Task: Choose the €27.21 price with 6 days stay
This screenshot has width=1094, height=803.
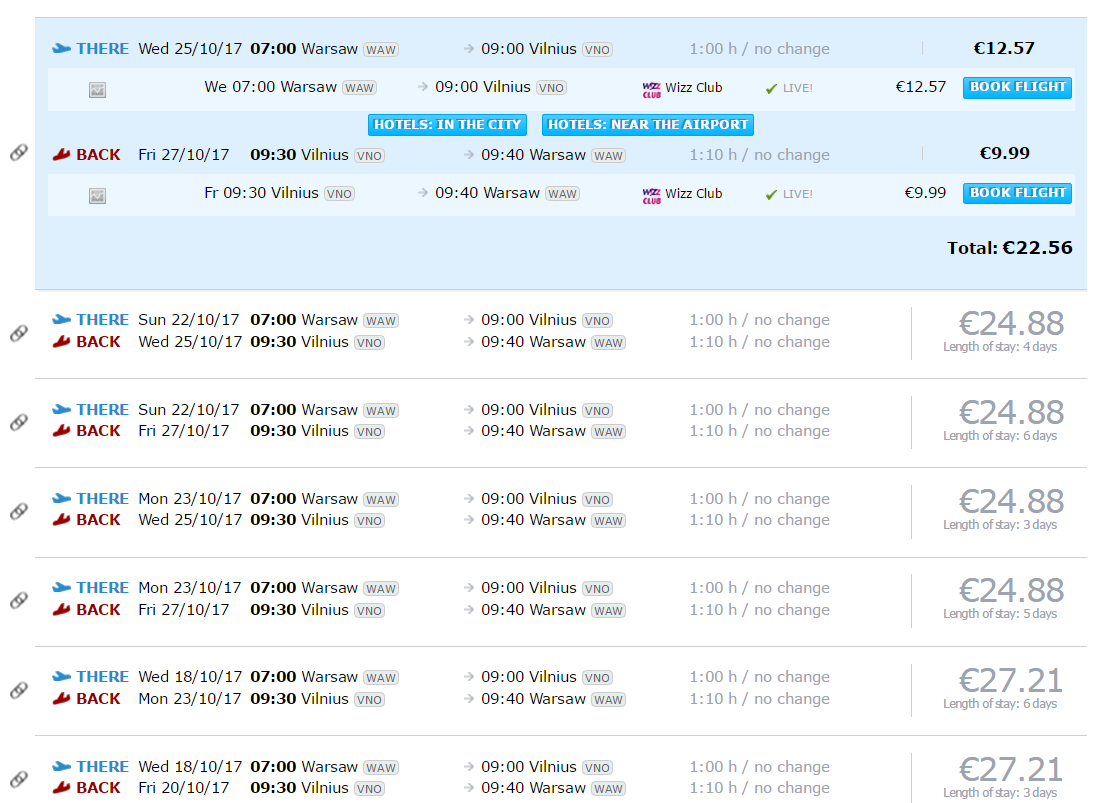Action: (1011, 680)
